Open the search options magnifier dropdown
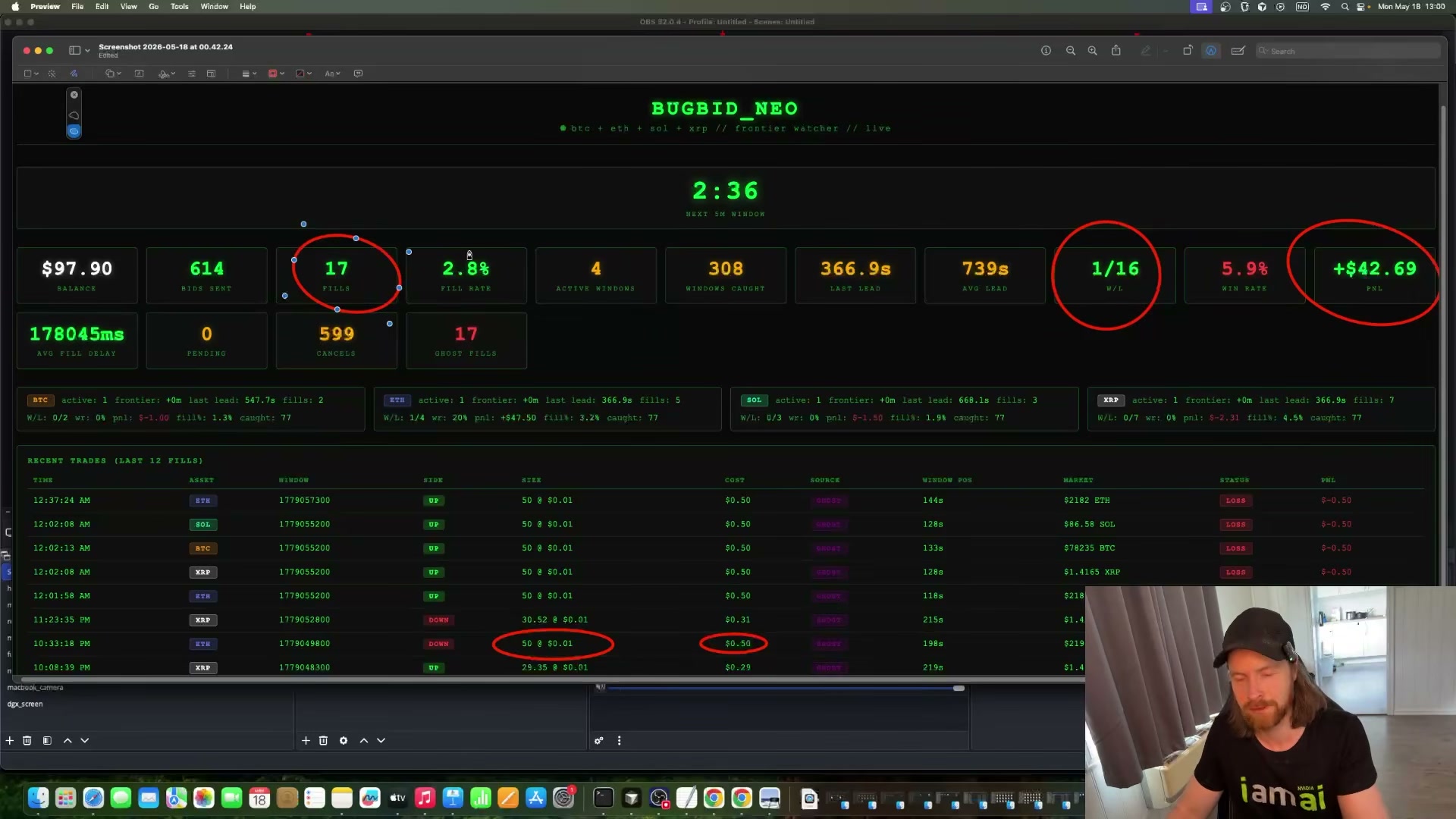 pyautogui.click(x=1263, y=51)
